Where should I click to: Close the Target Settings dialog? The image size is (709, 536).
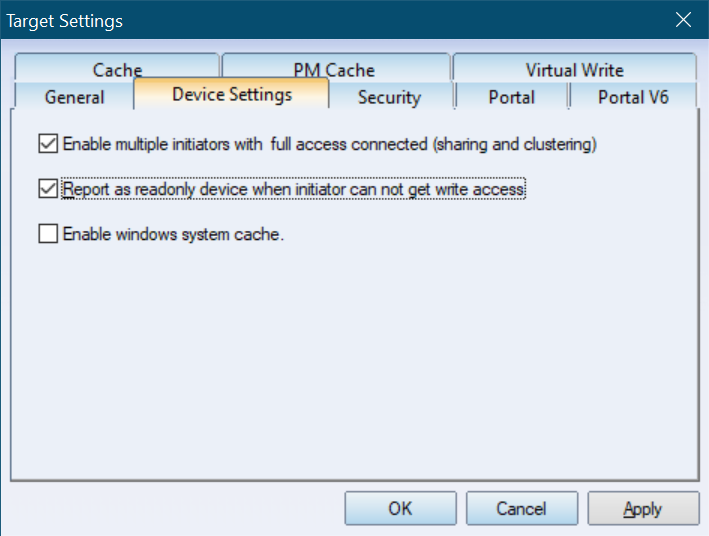(x=683, y=20)
